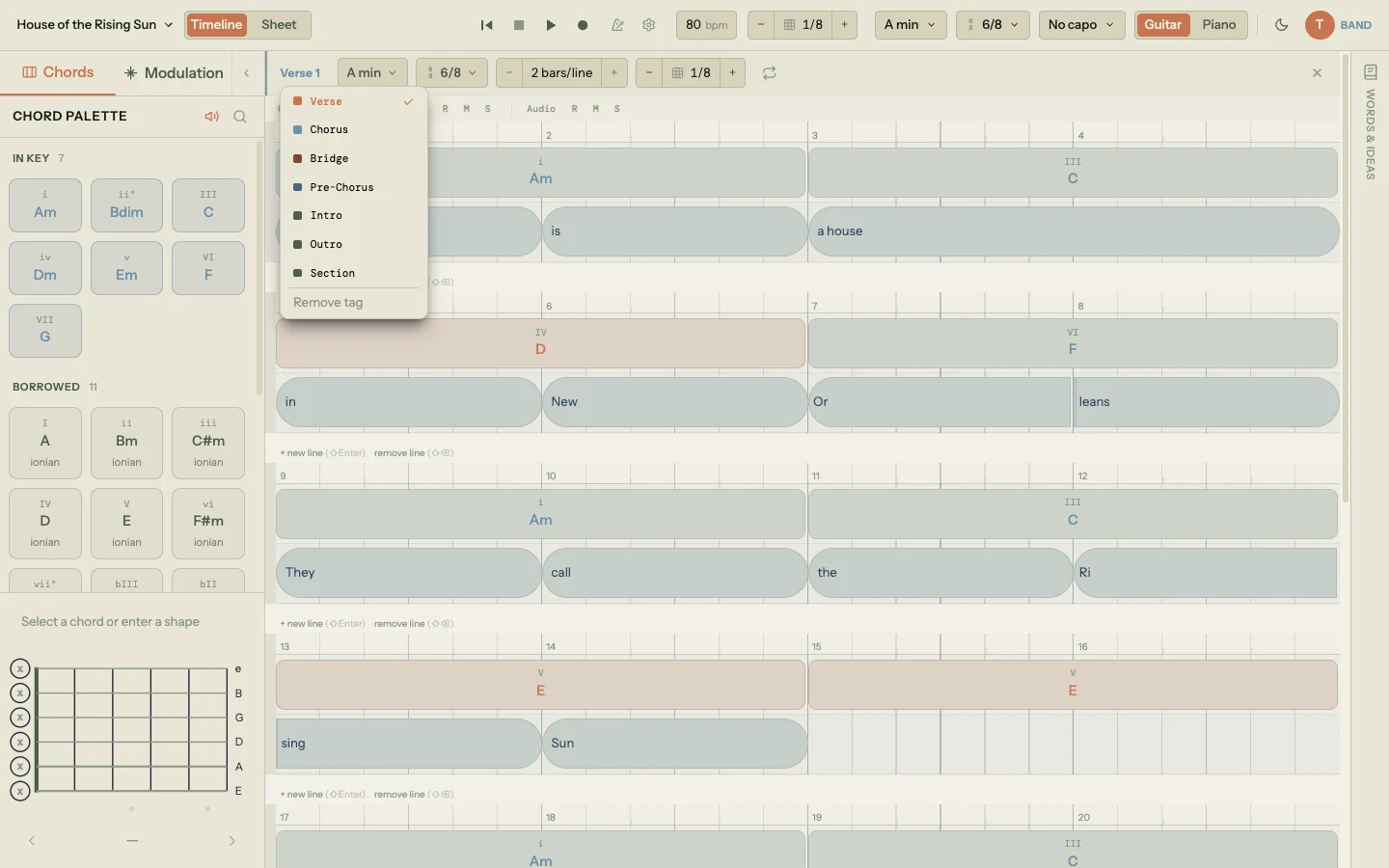The image size is (1389, 868).
Task: Mute the Audio track with its M toggle
Action: pos(596,109)
